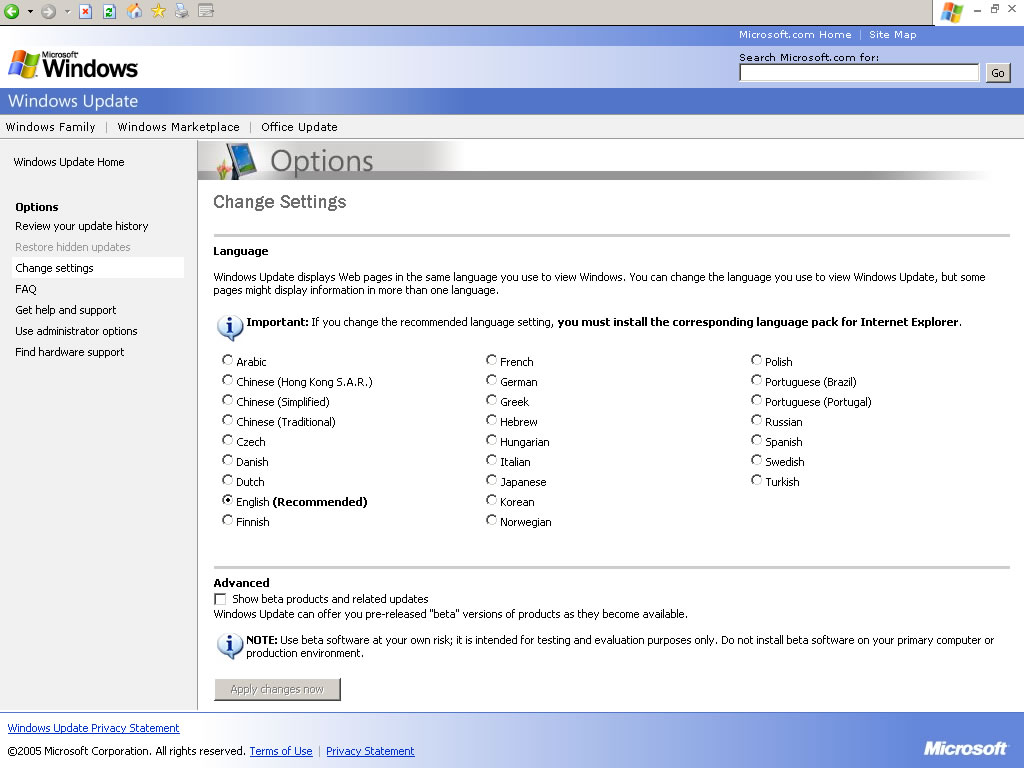Open Use administrator options
The width and height of the screenshot is (1024, 768).
76,330
